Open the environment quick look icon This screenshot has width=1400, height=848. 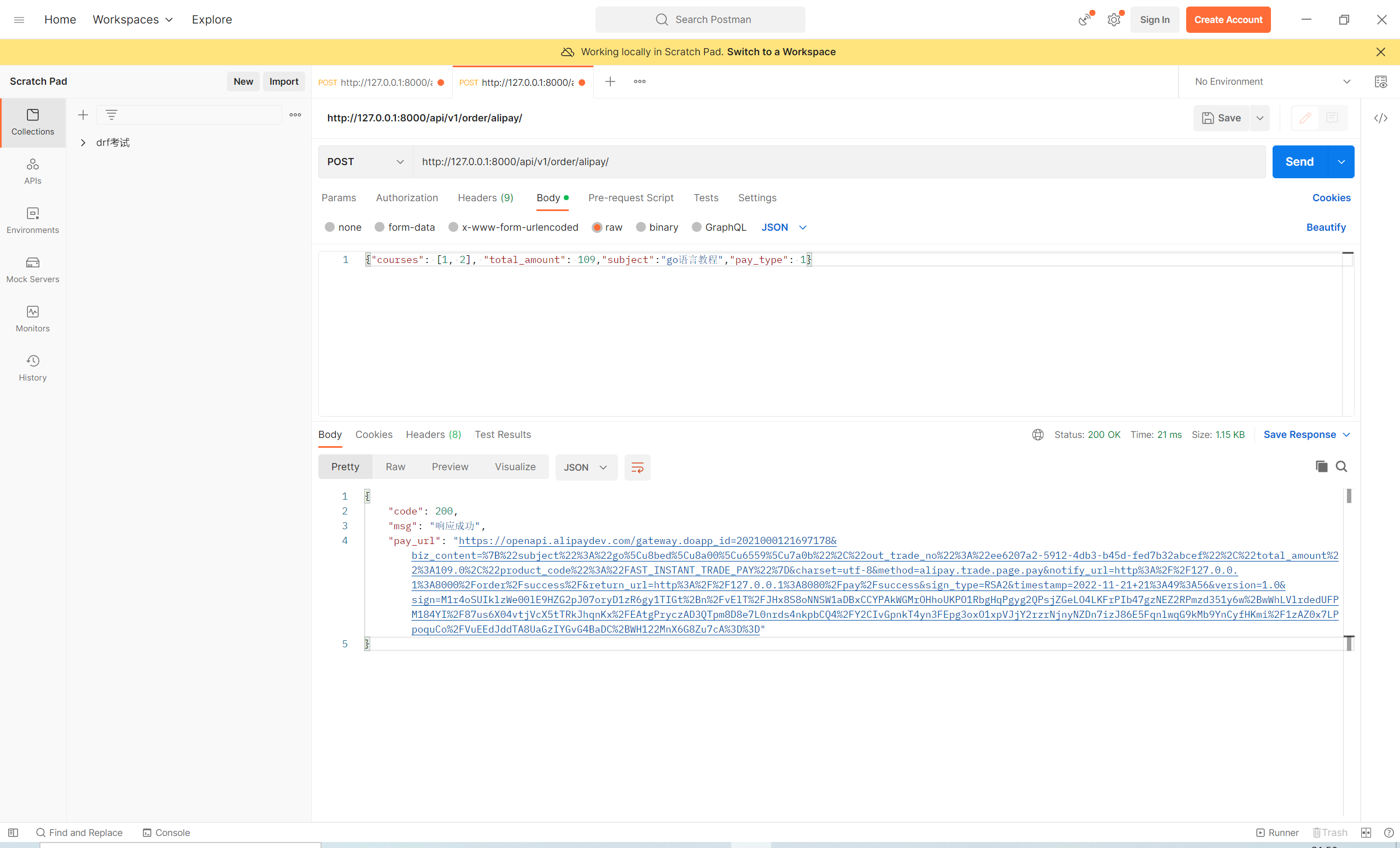[1380, 81]
